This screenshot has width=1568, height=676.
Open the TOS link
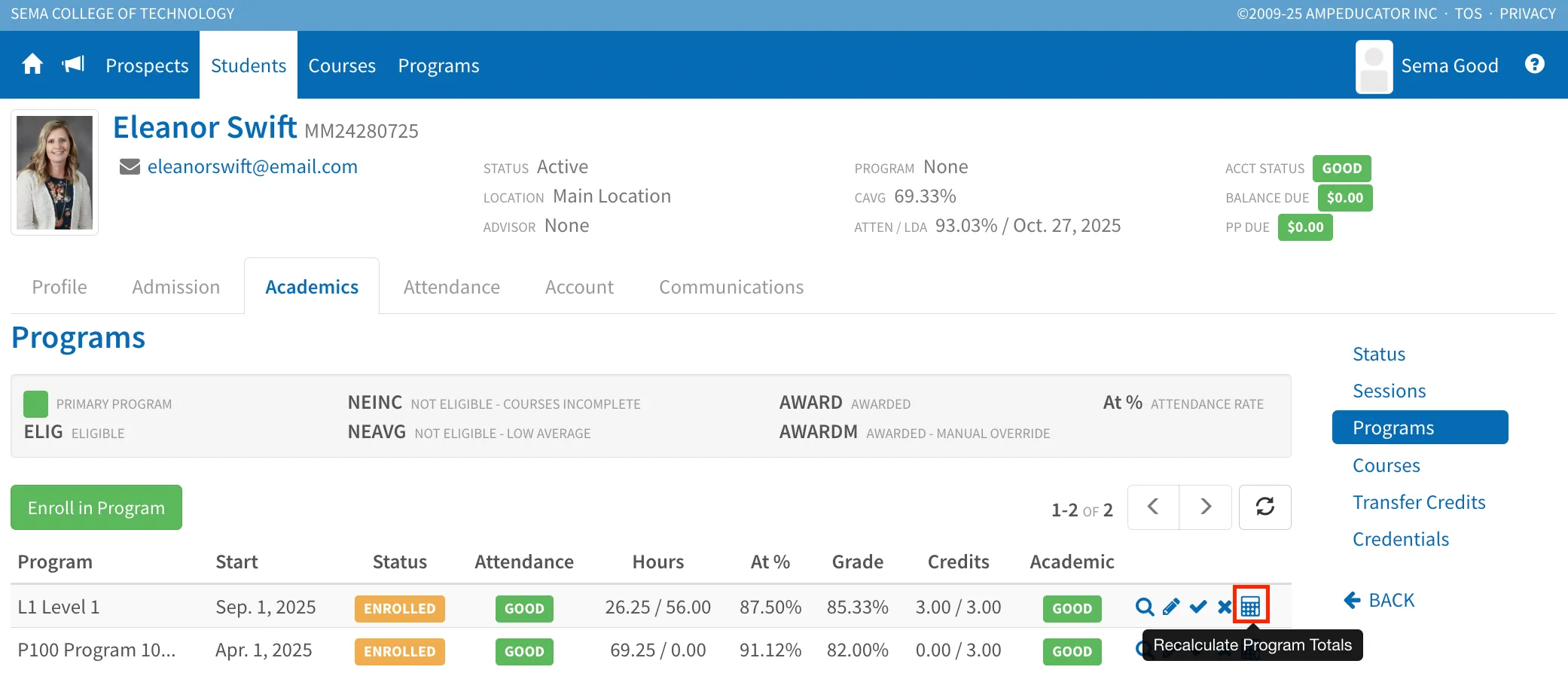[x=1468, y=14]
